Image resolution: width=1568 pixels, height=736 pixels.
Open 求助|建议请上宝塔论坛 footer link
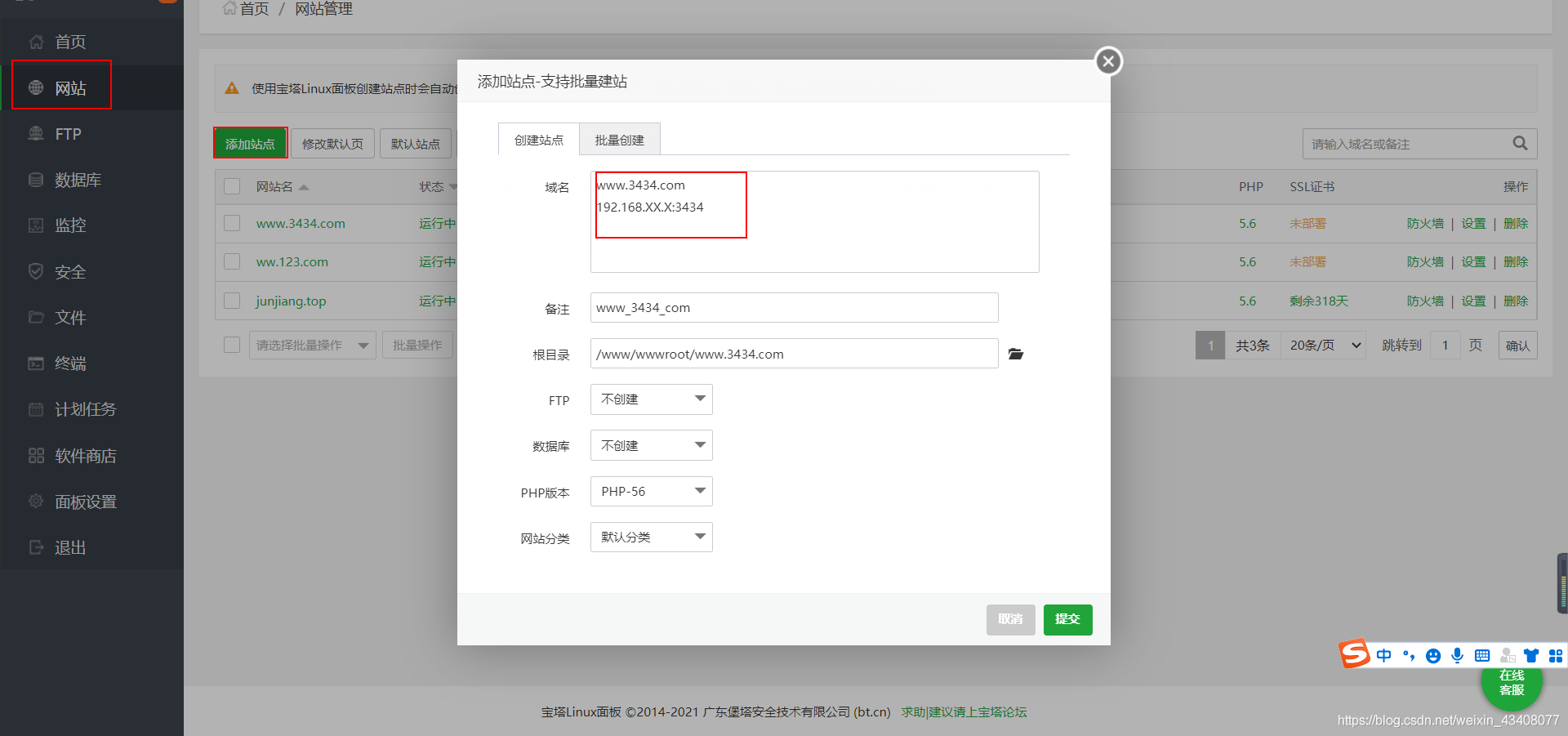964,711
